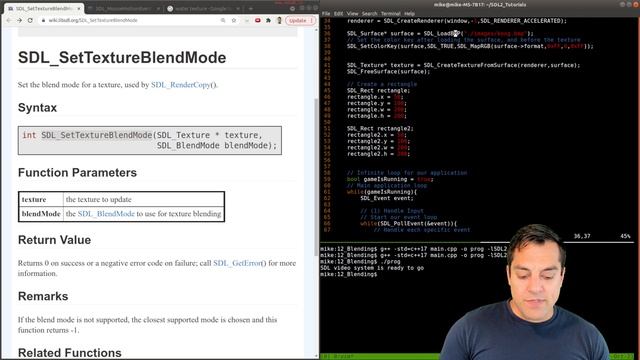Click the while(SDL_PollEvent(&event)) line
Image resolution: width=640 pixels, height=360 pixels.
point(409,224)
